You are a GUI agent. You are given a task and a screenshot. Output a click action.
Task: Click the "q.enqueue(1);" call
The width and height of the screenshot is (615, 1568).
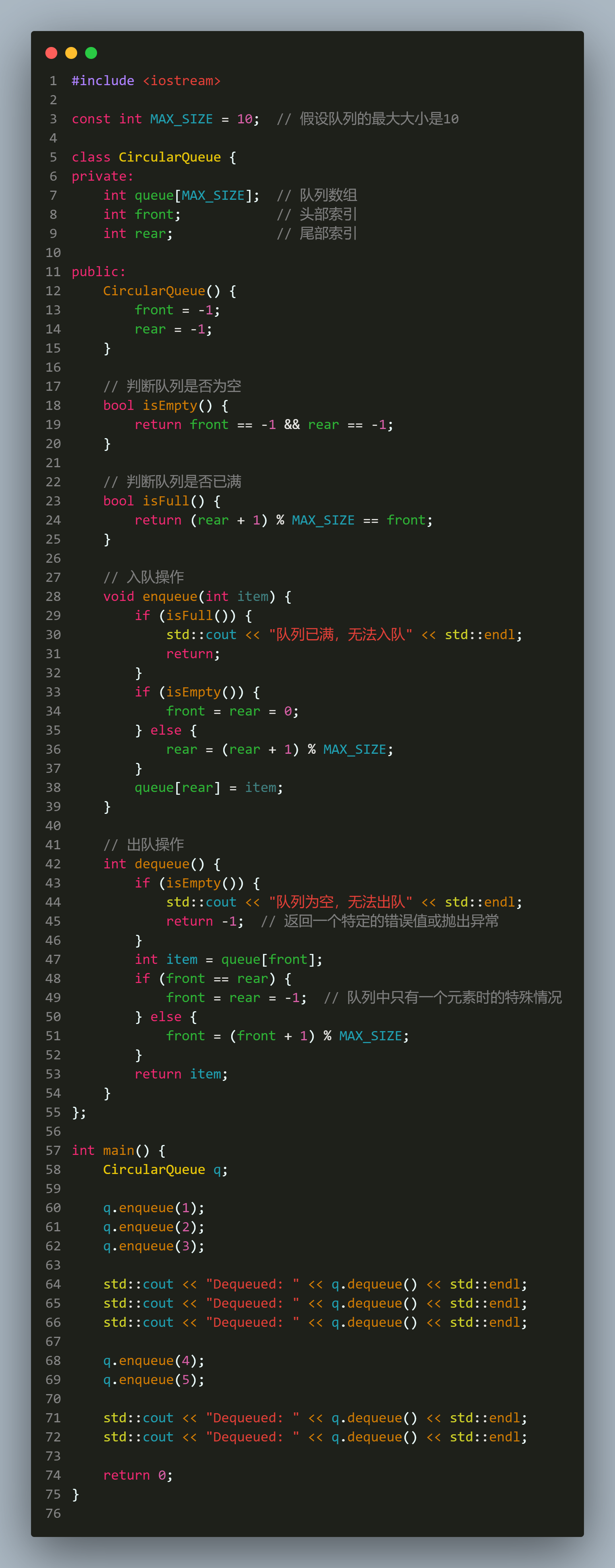[x=154, y=1208]
